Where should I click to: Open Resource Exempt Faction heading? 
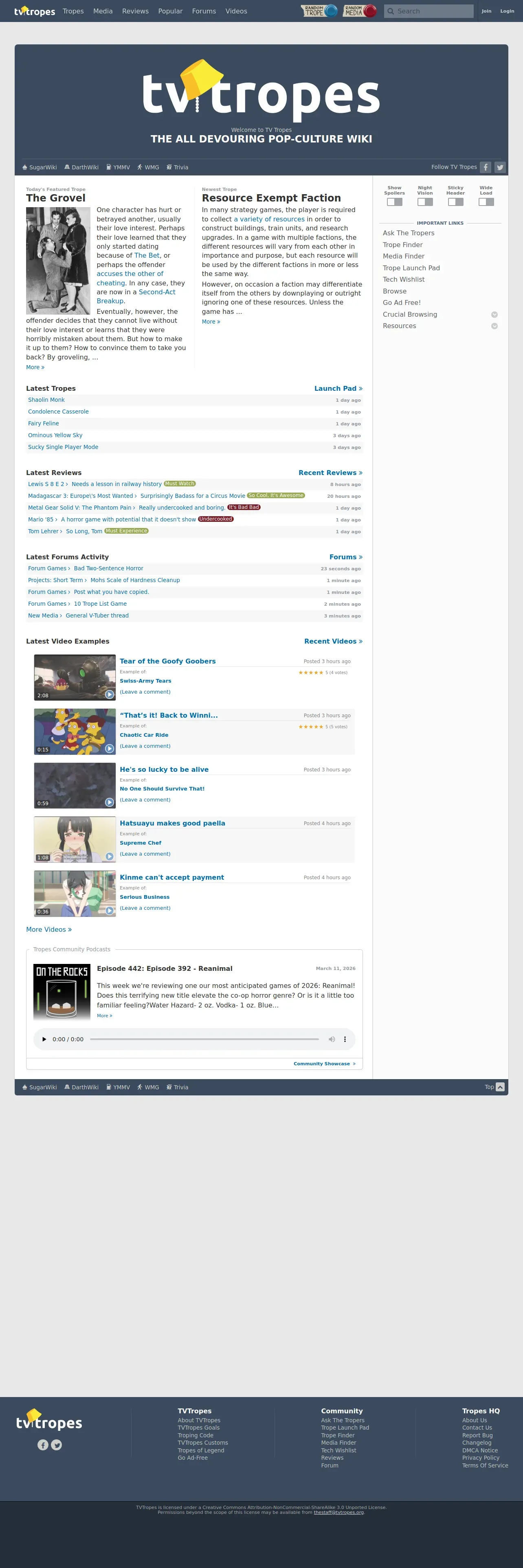click(272, 198)
